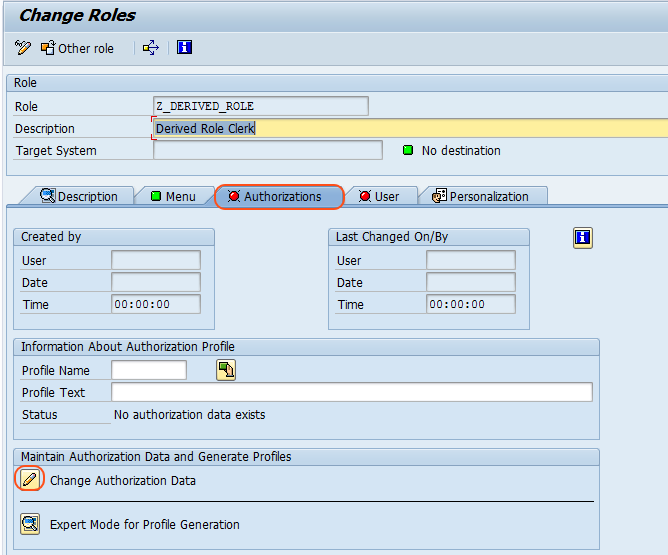This screenshot has height=555, width=668.
Task: Click the transport arrow toolbar icon
Action: click(x=151, y=48)
